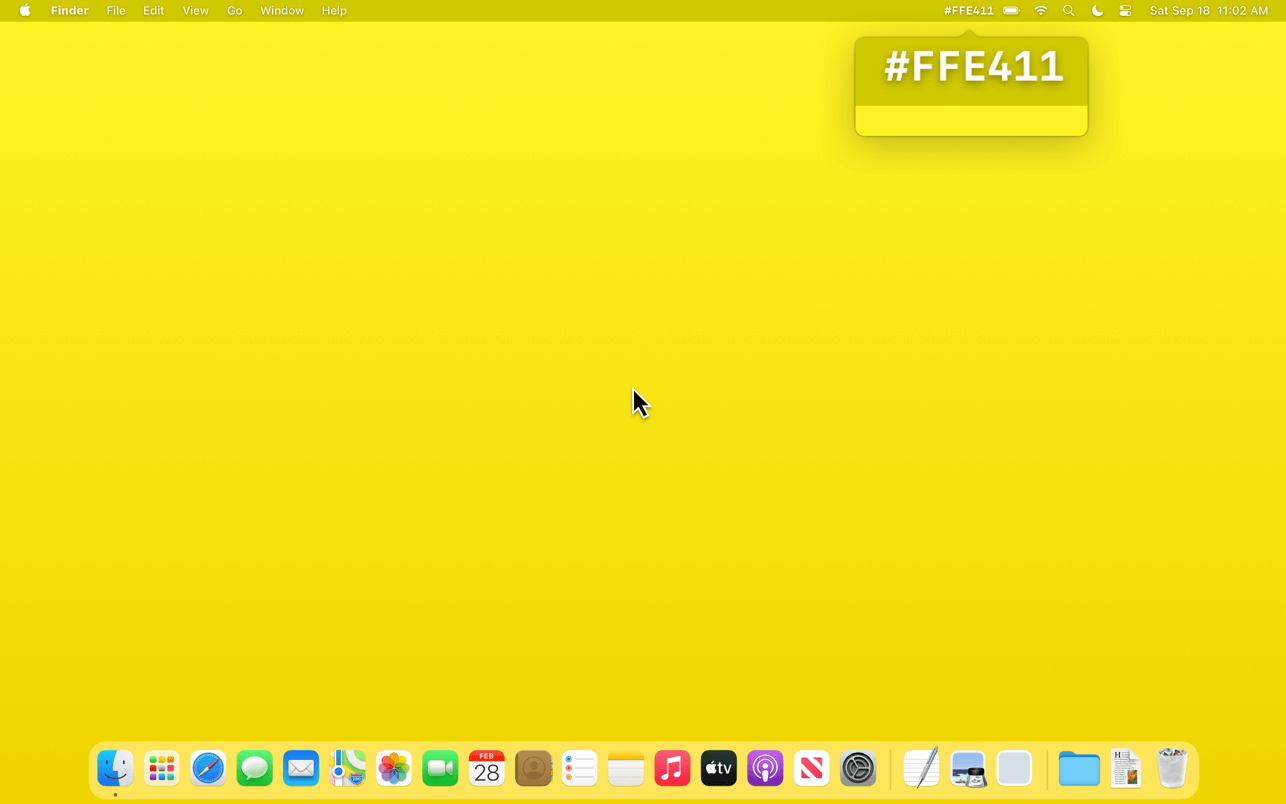Select the yellow color swatch in the popover
1286x804 pixels.
pos(971,121)
